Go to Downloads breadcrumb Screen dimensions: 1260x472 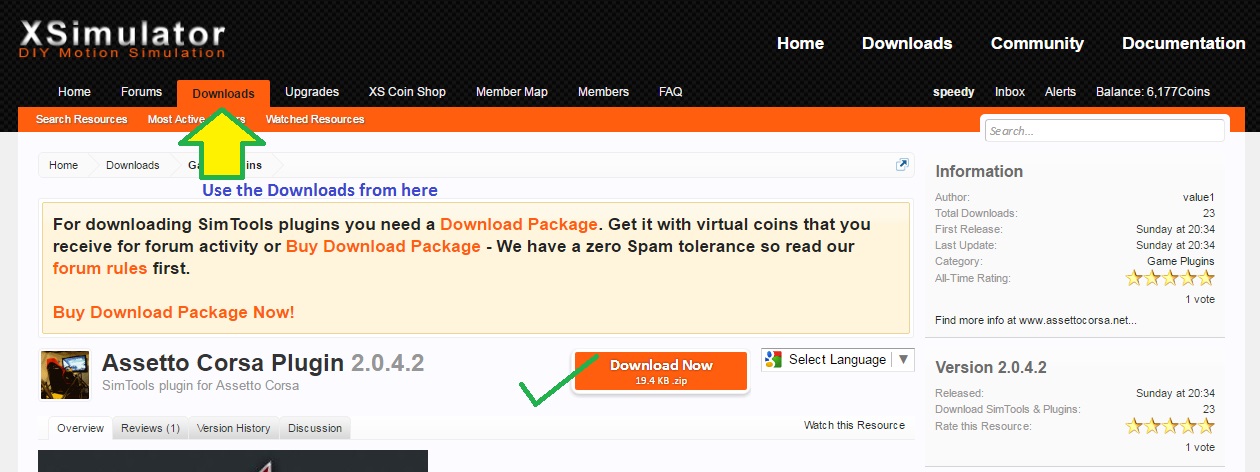point(132,165)
